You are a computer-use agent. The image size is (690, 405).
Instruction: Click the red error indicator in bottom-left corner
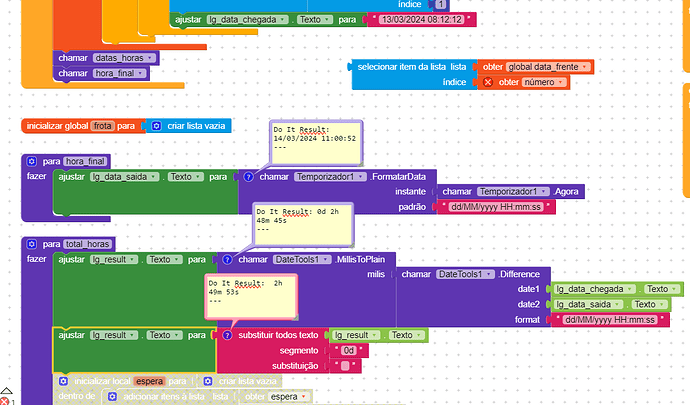click(5, 400)
